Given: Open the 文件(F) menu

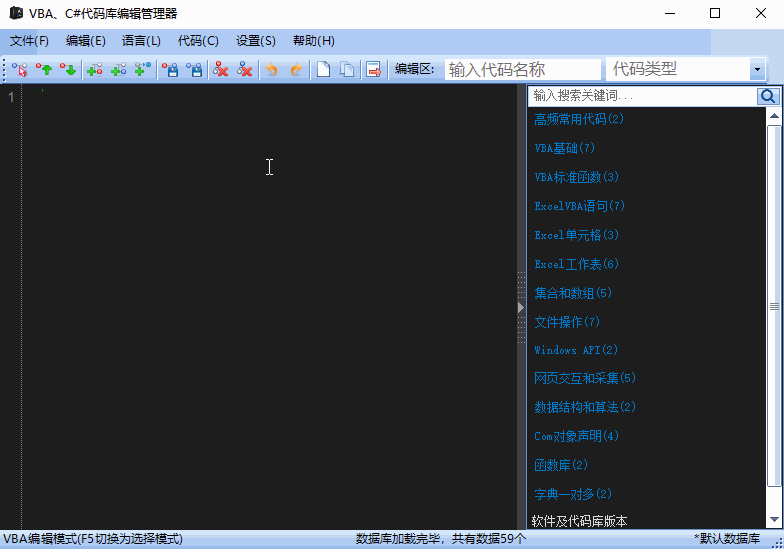Looking at the screenshot, I should coord(29,41).
